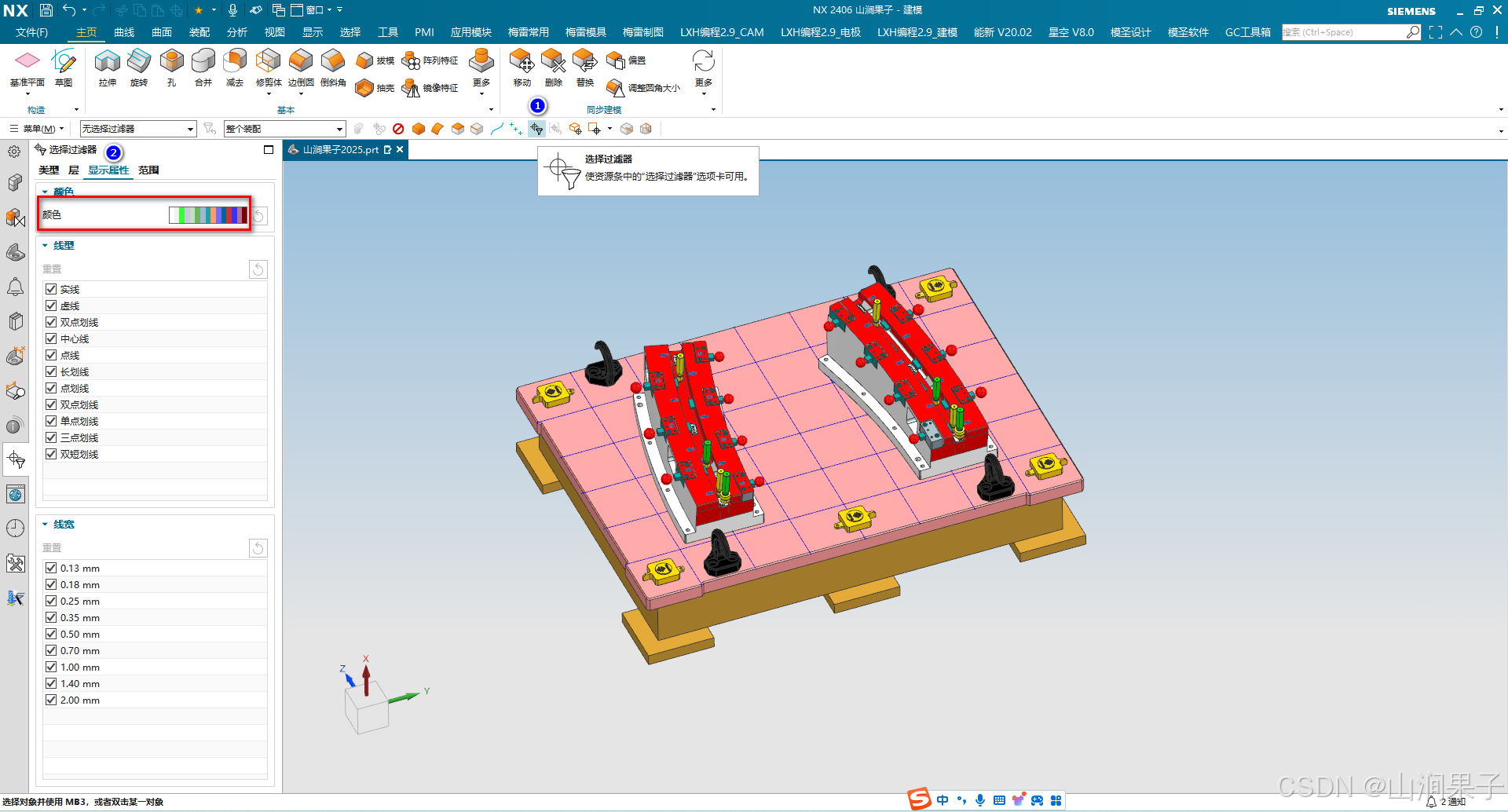The height and width of the screenshot is (812, 1508).
Task: Select the 阵列特征 pattern feature tool
Action: 430,60
